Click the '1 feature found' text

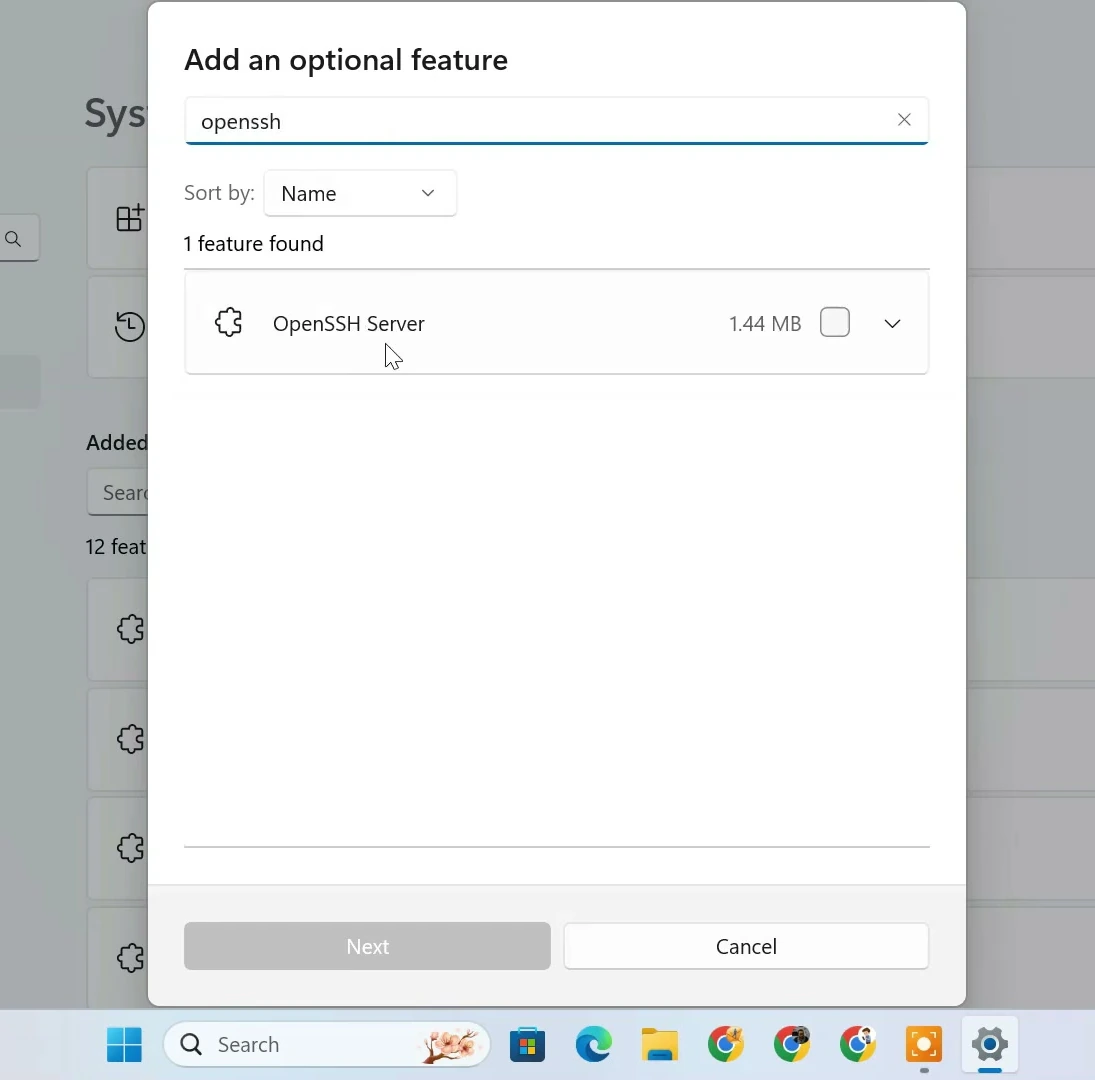[253, 244]
